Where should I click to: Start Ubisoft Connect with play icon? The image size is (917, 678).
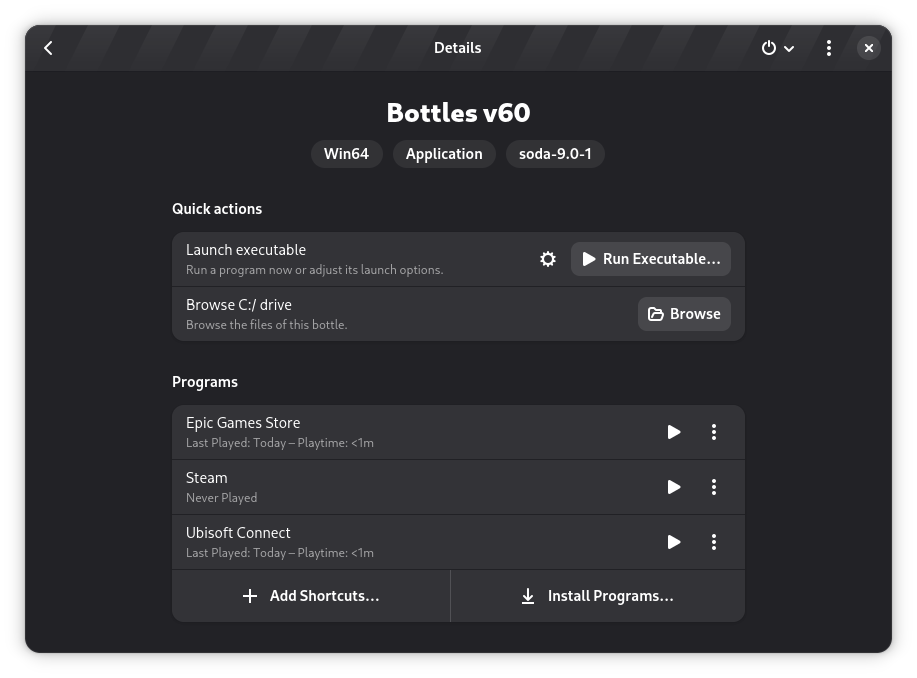pos(674,542)
